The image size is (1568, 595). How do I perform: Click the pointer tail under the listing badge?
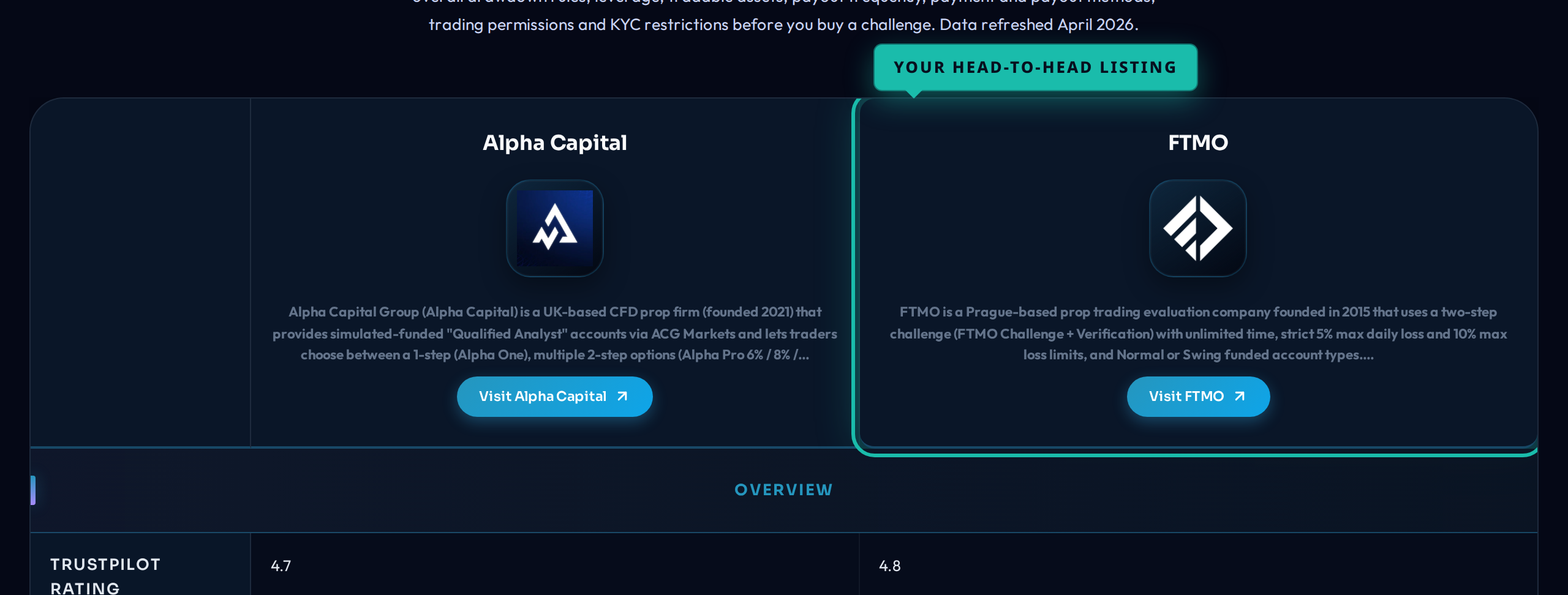point(914,94)
